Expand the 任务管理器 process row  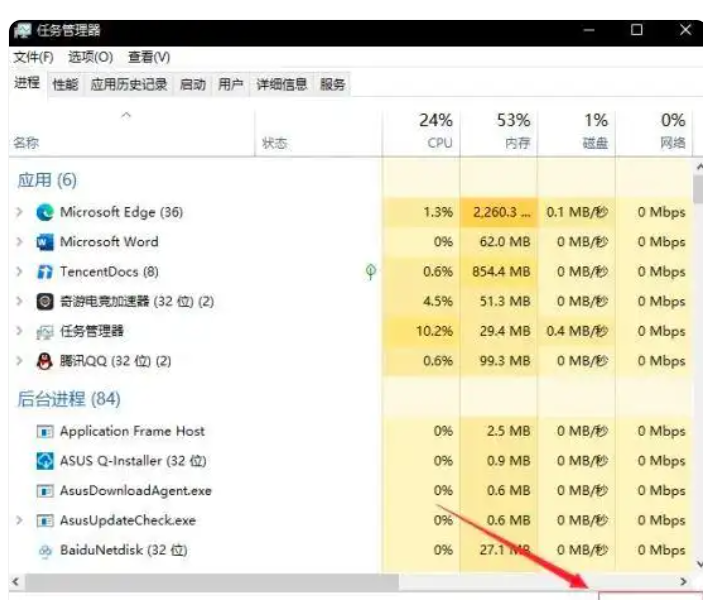[19, 331]
